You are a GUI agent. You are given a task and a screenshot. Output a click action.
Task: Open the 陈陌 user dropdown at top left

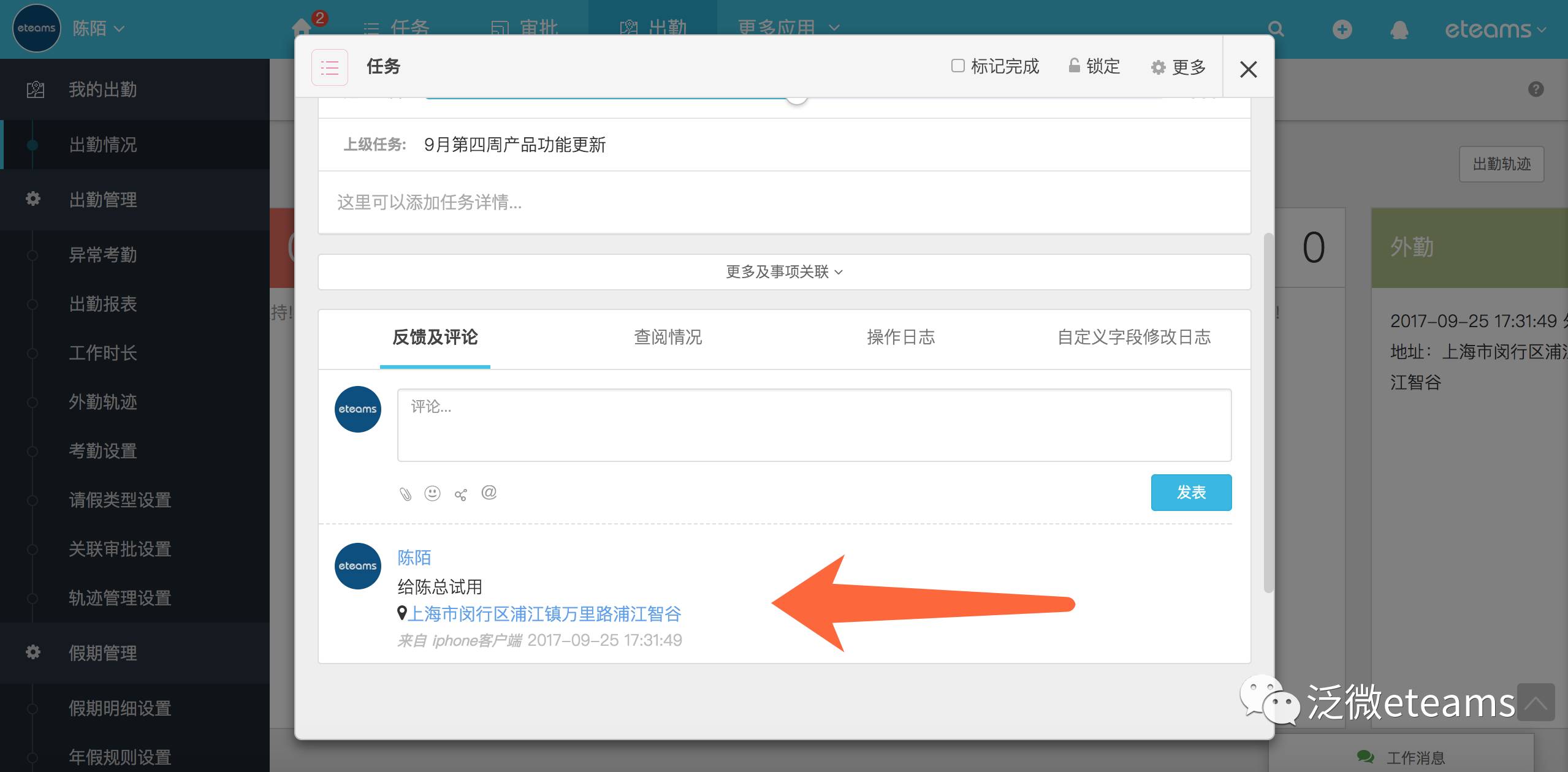[98, 29]
